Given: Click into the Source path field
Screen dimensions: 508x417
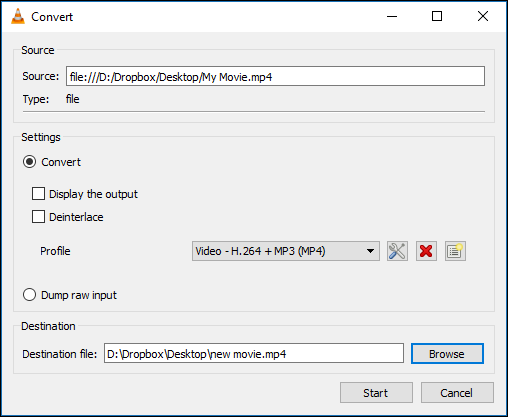Looking at the screenshot, I should 275,76.
